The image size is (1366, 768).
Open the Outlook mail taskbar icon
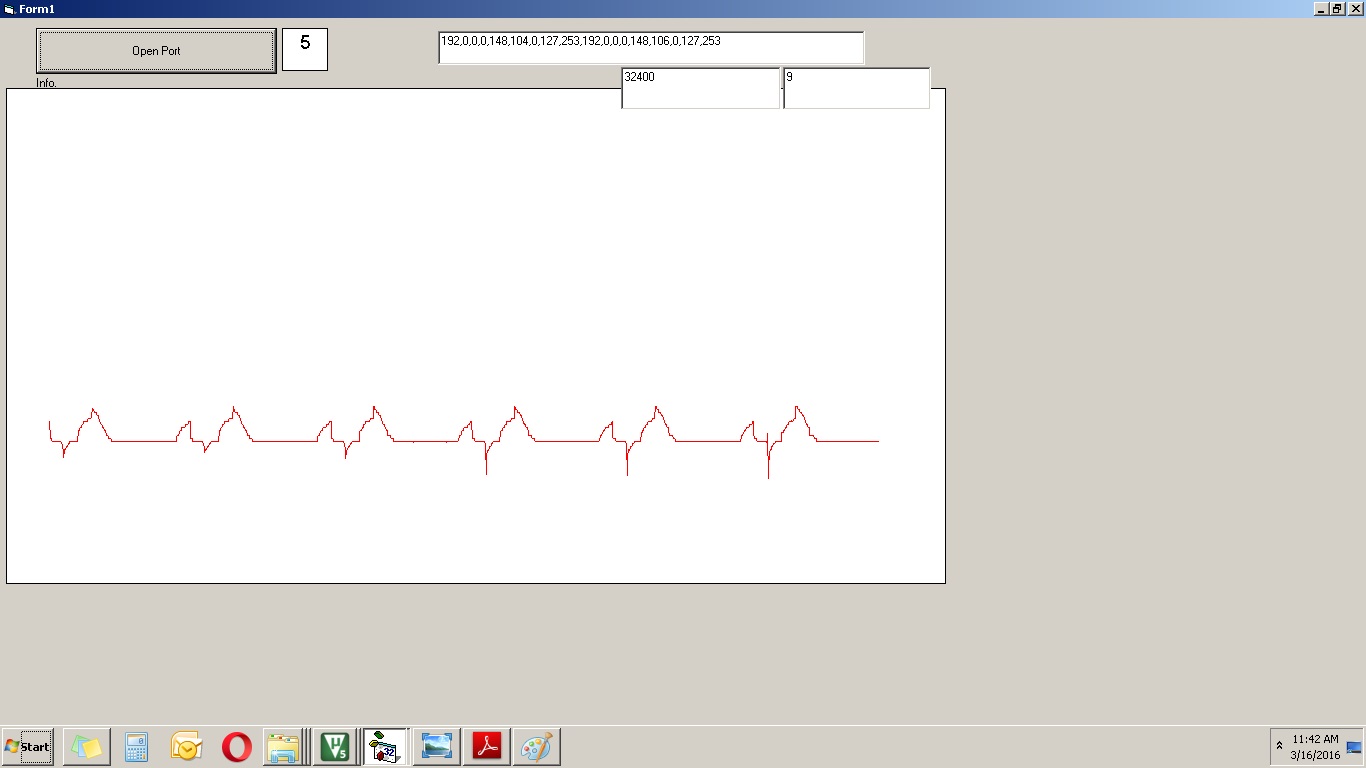coord(186,747)
